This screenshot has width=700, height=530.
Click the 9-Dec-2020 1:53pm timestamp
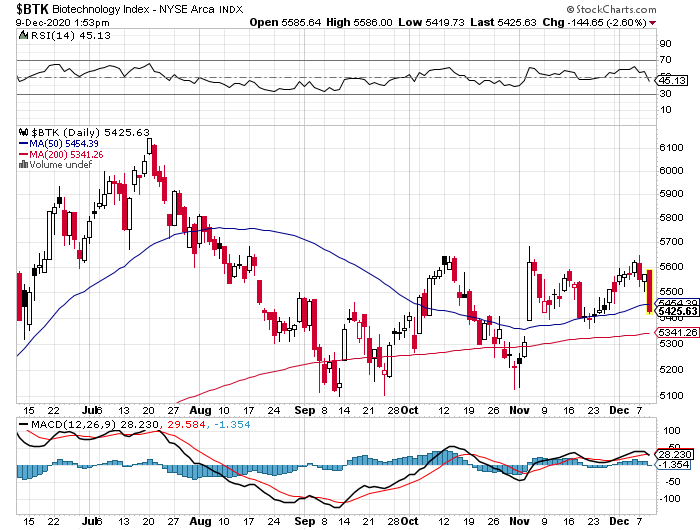(56, 22)
